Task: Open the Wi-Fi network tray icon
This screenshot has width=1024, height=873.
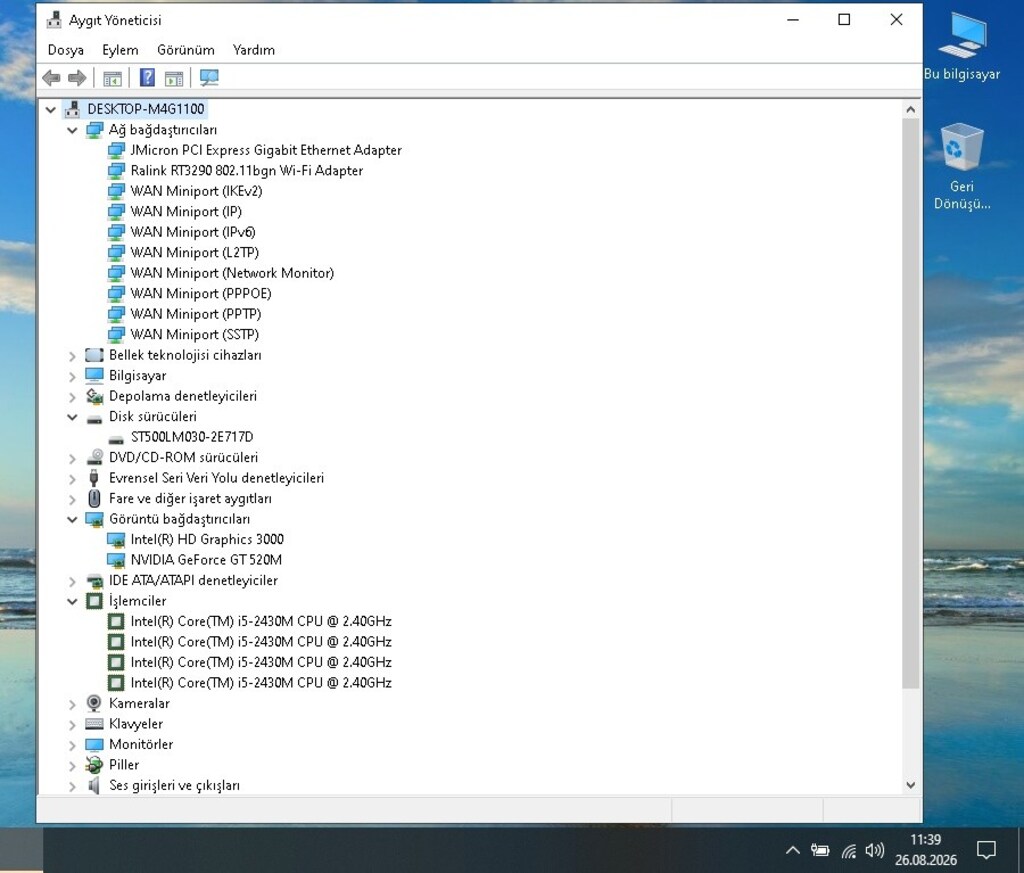Action: coord(848,851)
